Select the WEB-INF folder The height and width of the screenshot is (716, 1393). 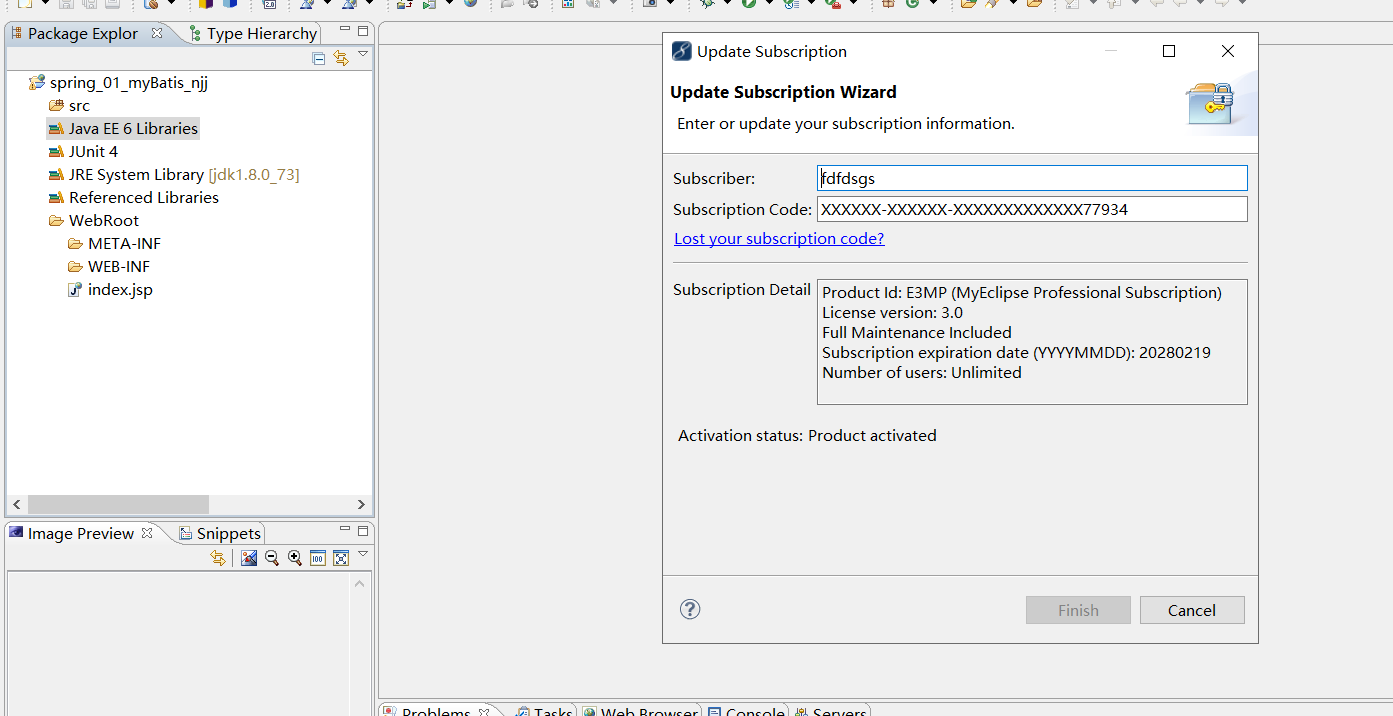[119, 266]
